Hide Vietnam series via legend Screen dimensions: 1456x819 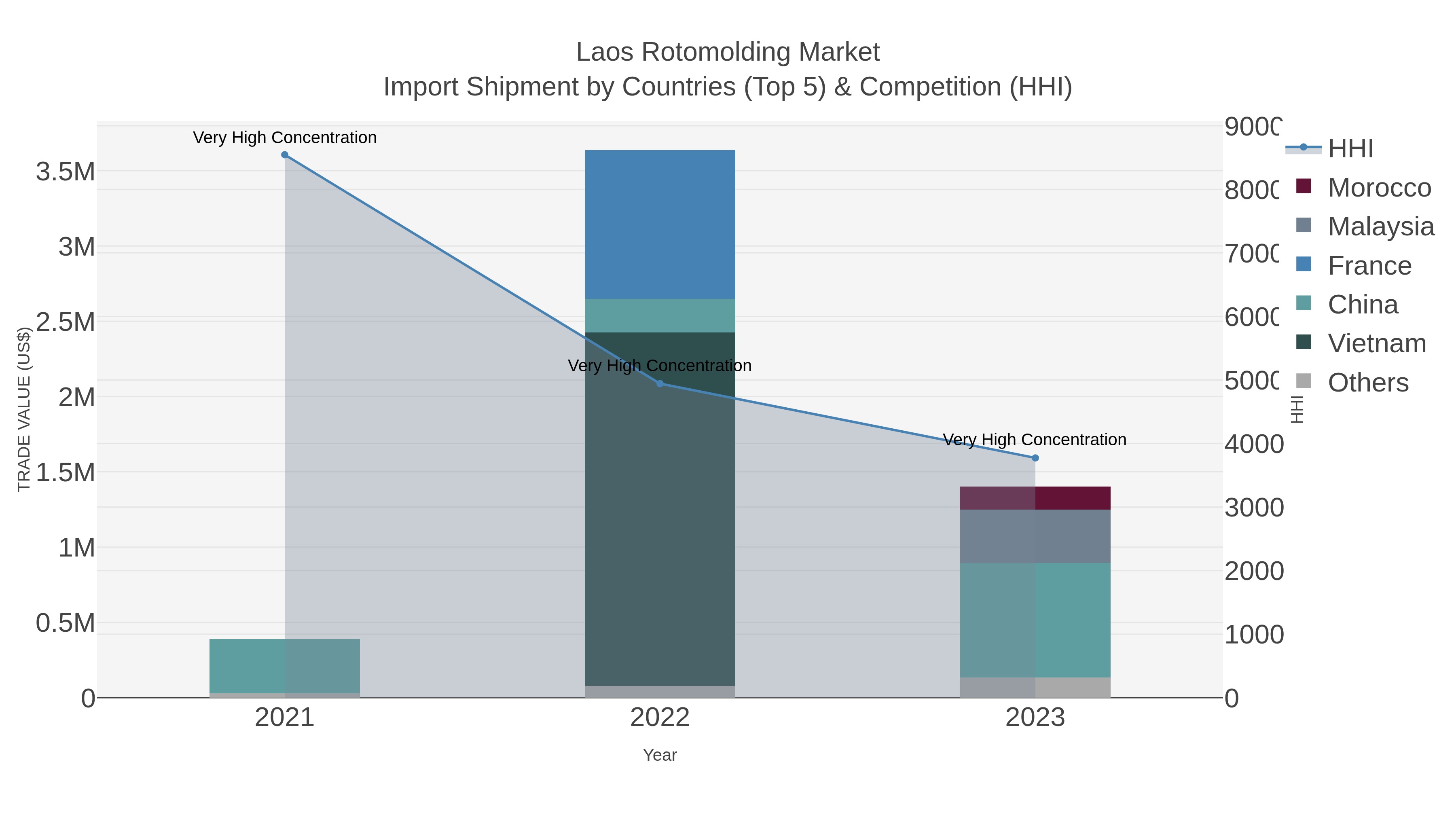coord(1361,343)
